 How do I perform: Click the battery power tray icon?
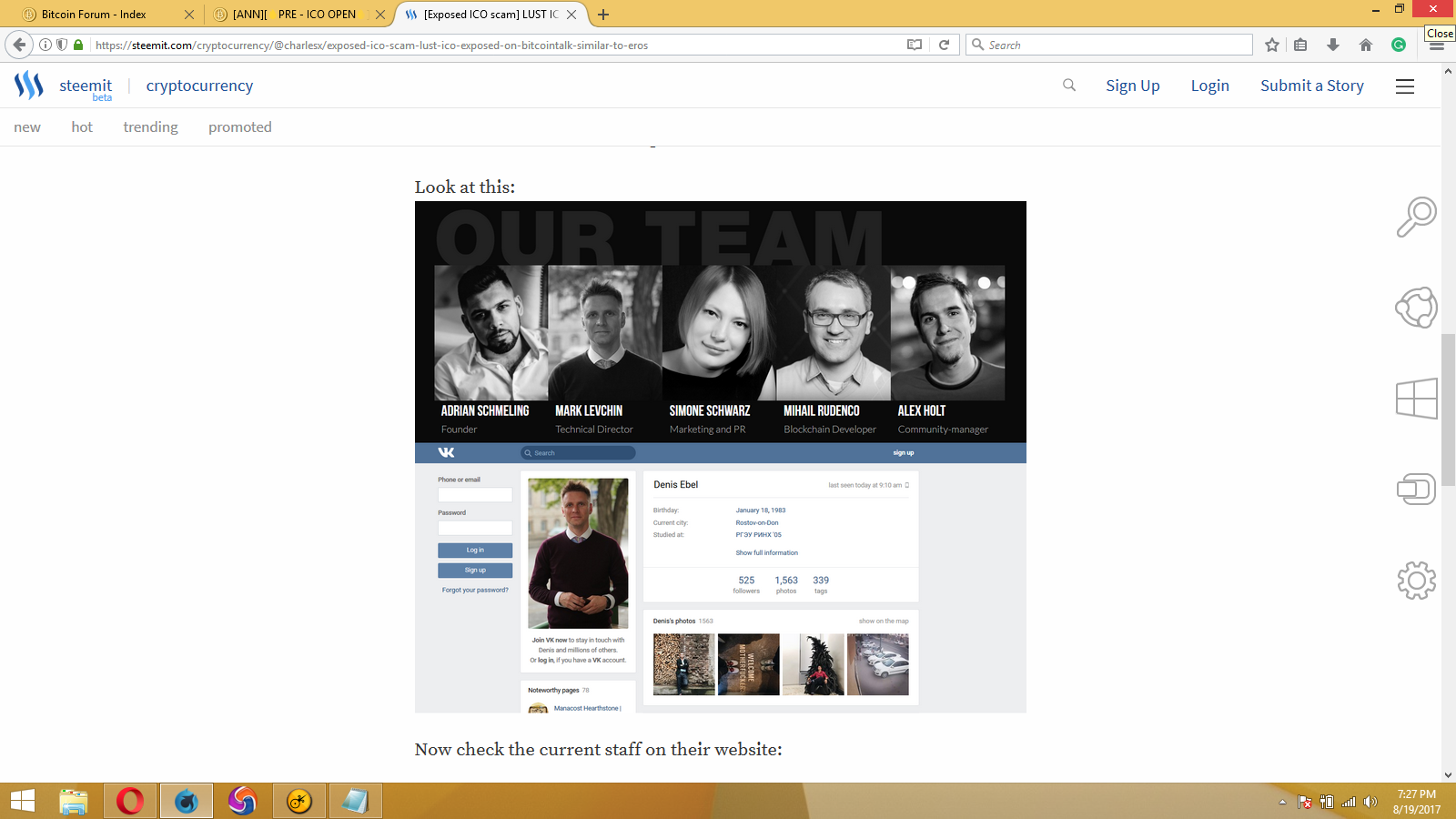coord(1327,802)
